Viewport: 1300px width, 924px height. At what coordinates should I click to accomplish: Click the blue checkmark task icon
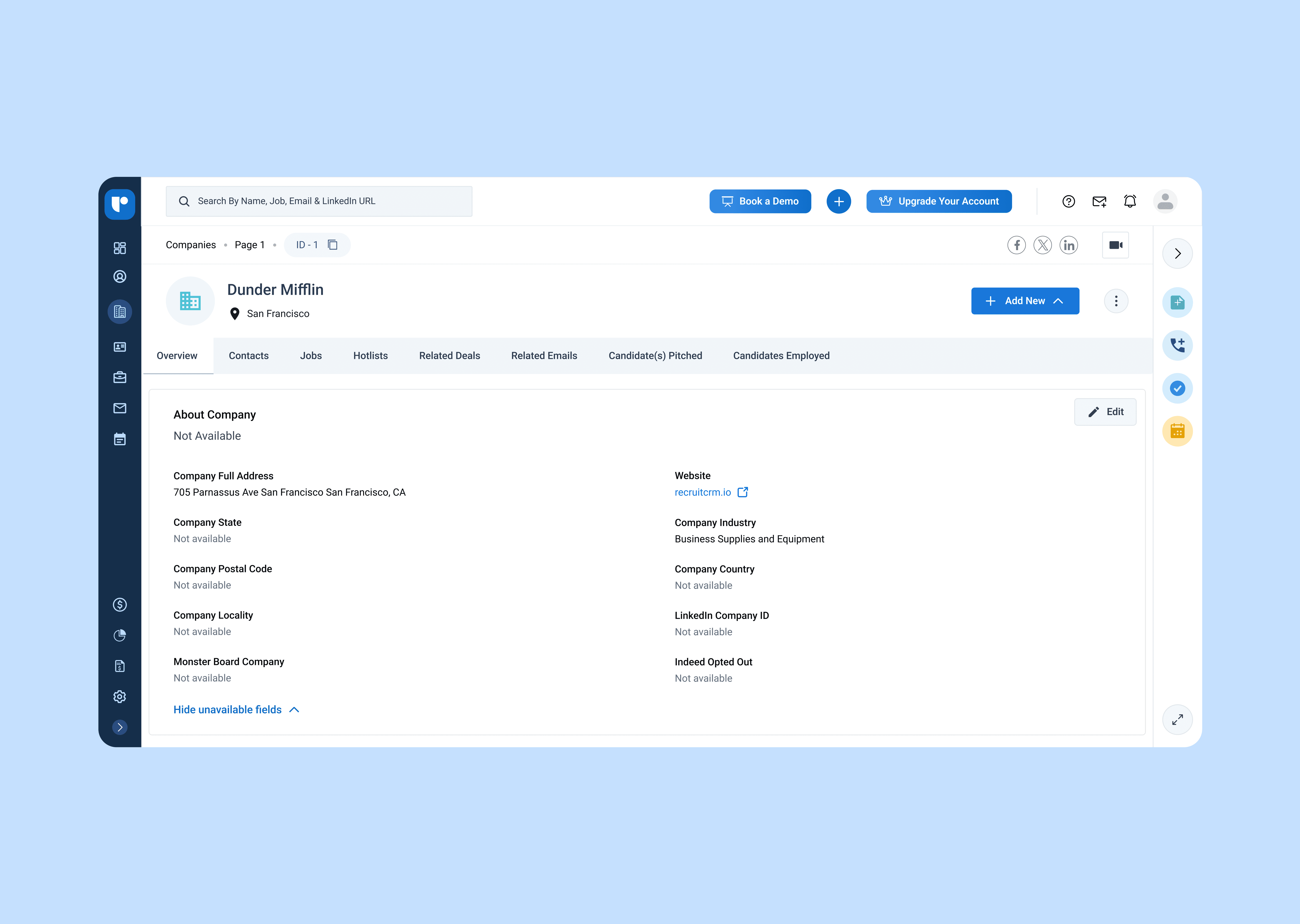click(x=1177, y=389)
